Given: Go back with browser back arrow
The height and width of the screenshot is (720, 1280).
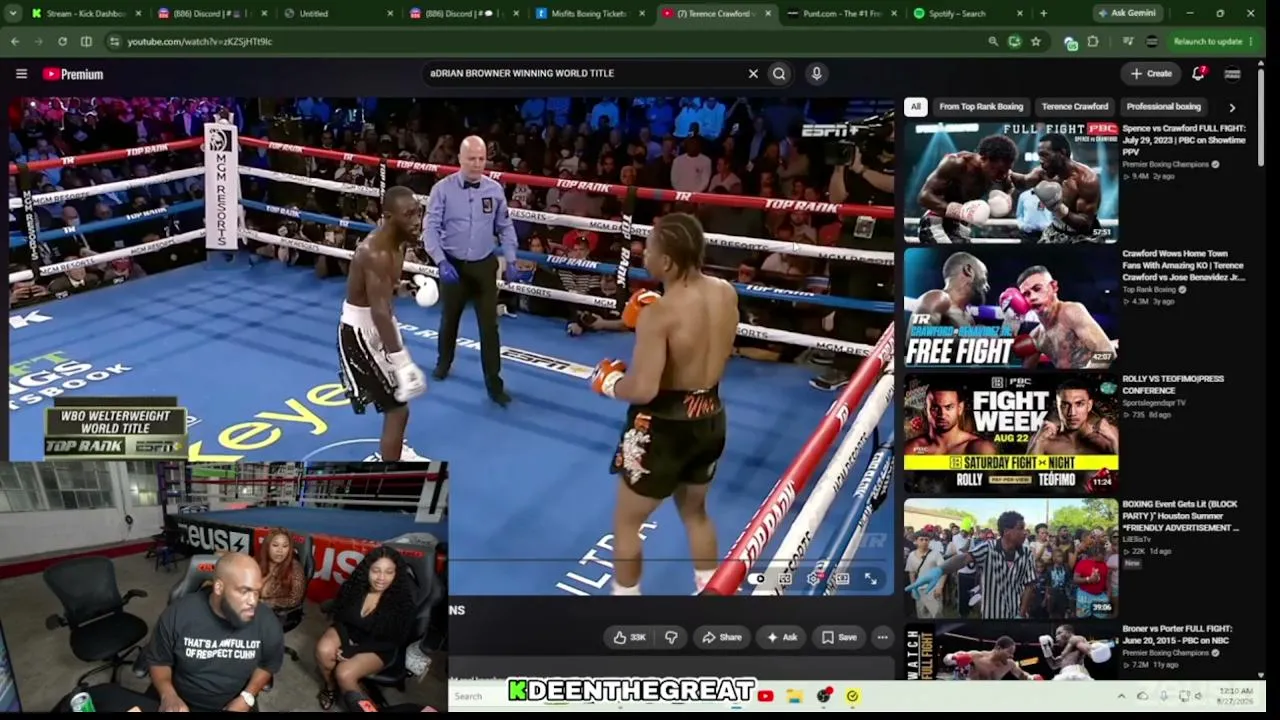Looking at the screenshot, I should coord(15,41).
